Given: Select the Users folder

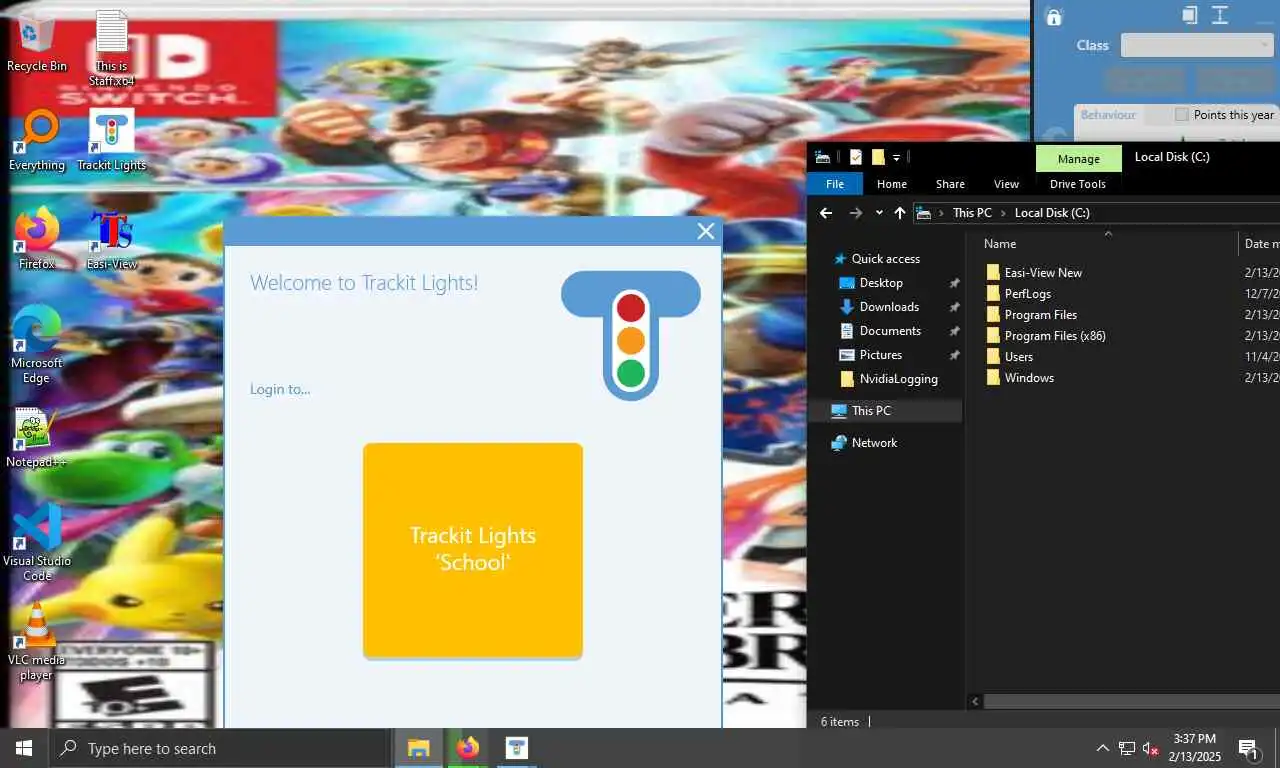Looking at the screenshot, I should [x=1019, y=357].
